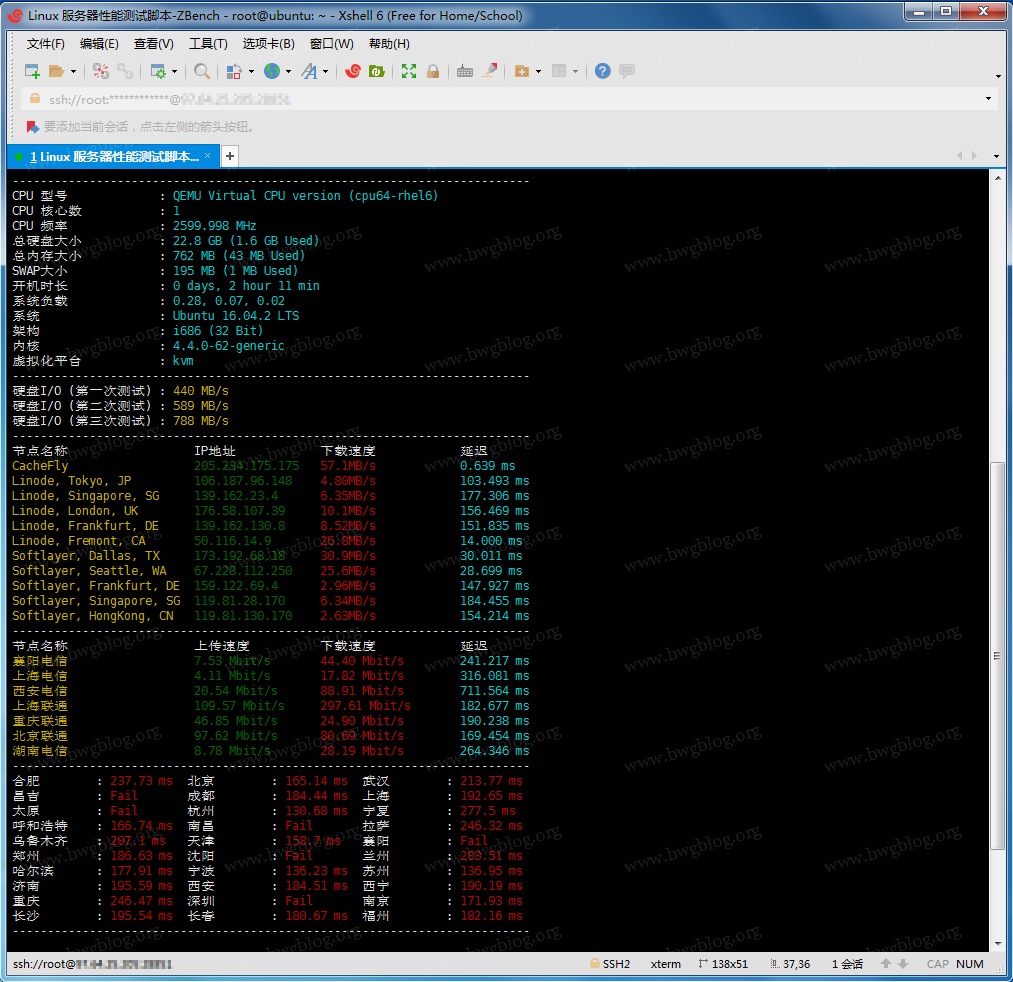The height and width of the screenshot is (982, 1013).
Task: Click the Find magnifier icon
Action: pos(202,71)
